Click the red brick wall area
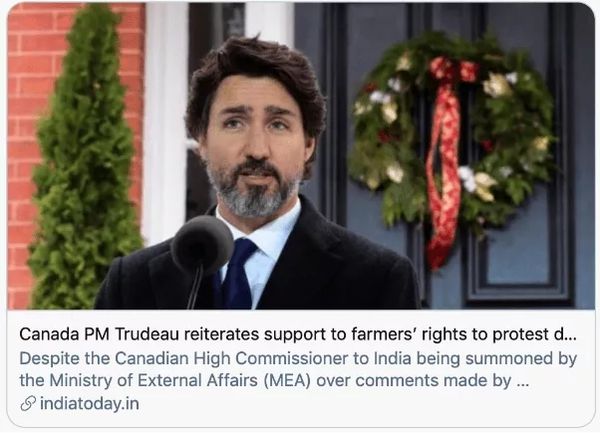600x433 pixels. tap(25, 153)
